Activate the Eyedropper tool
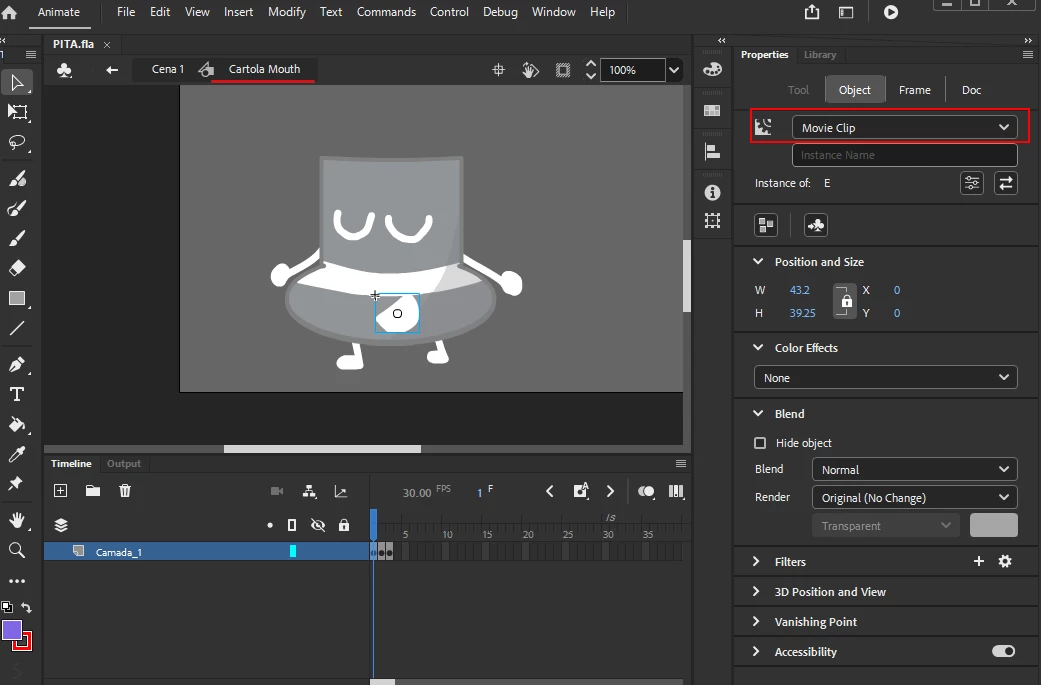Image resolution: width=1041 pixels, height=685 pixels. [17, 455]
